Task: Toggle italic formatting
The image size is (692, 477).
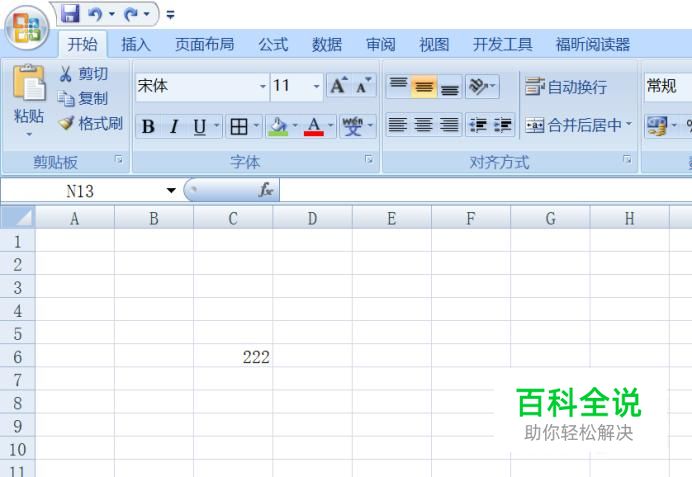Action: 174,127
